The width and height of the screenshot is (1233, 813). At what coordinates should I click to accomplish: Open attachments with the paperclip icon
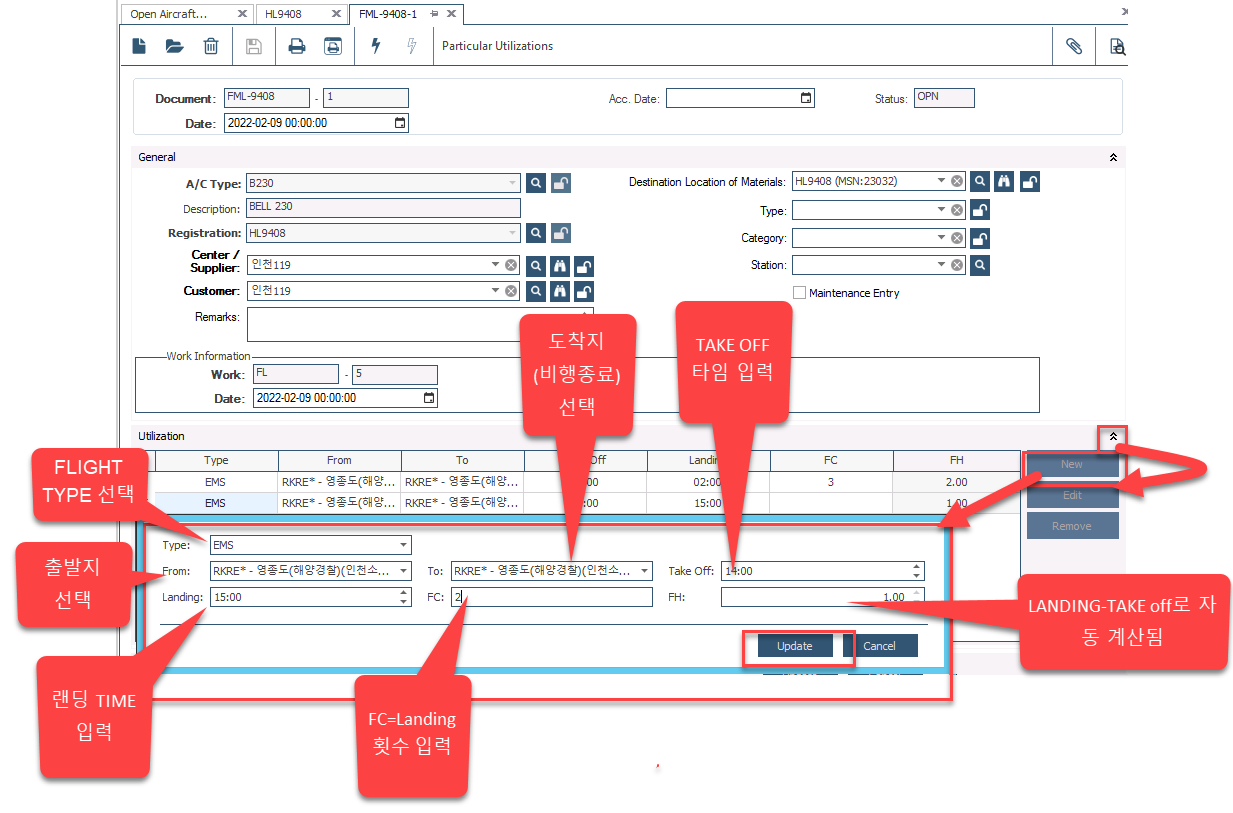[1074, 46]
